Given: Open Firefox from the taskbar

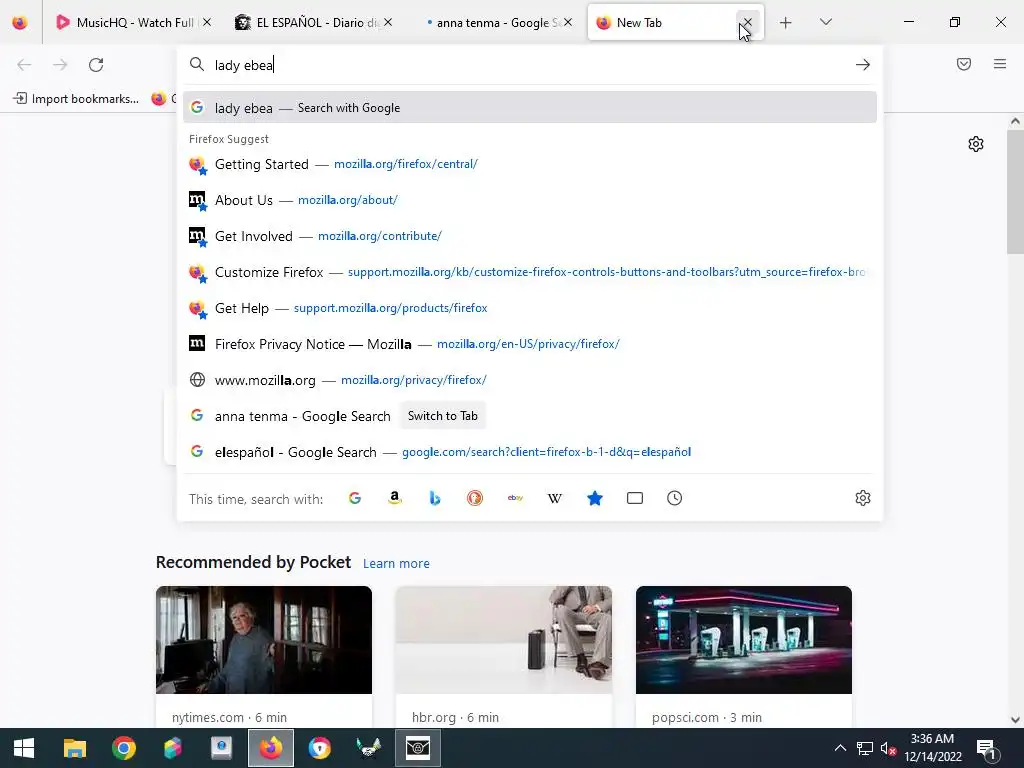Looking at the screenshot, I should pyautogui.click(x=270, y=748).
